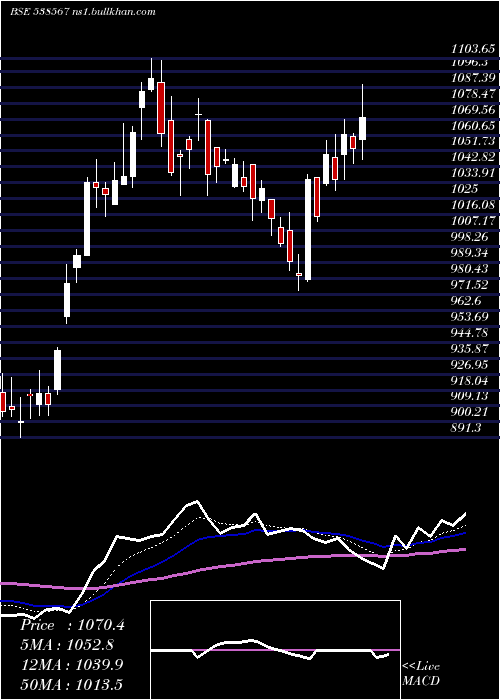This screenshot has width=500, height=700.
Task: Select the 1051.73 price axis label
Action: click(x=473, y=141)
